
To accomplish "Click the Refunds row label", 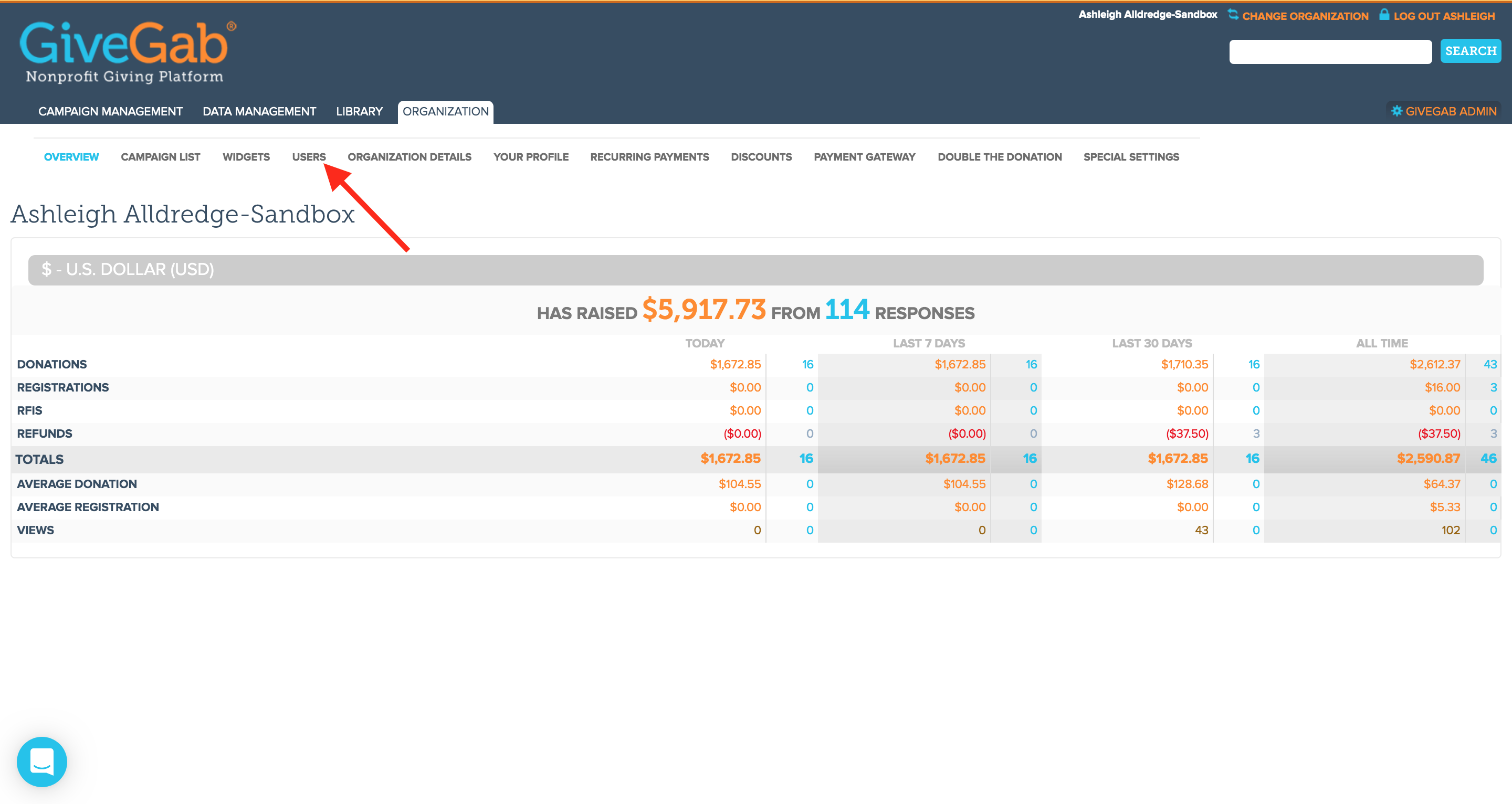I will coord(45,433).
